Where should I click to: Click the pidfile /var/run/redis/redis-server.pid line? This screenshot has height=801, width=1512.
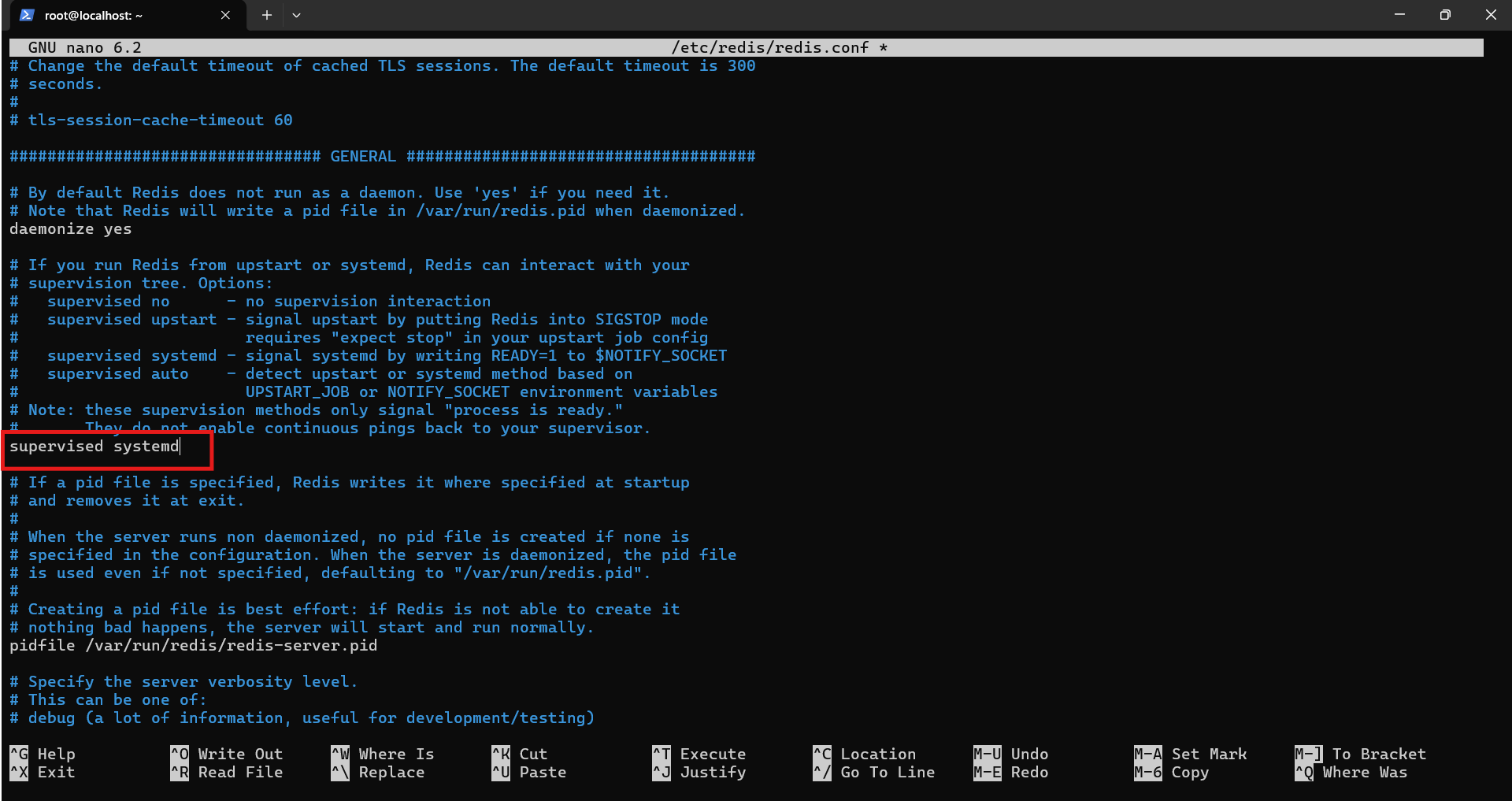pyautogui.click(x=192, y=645)
